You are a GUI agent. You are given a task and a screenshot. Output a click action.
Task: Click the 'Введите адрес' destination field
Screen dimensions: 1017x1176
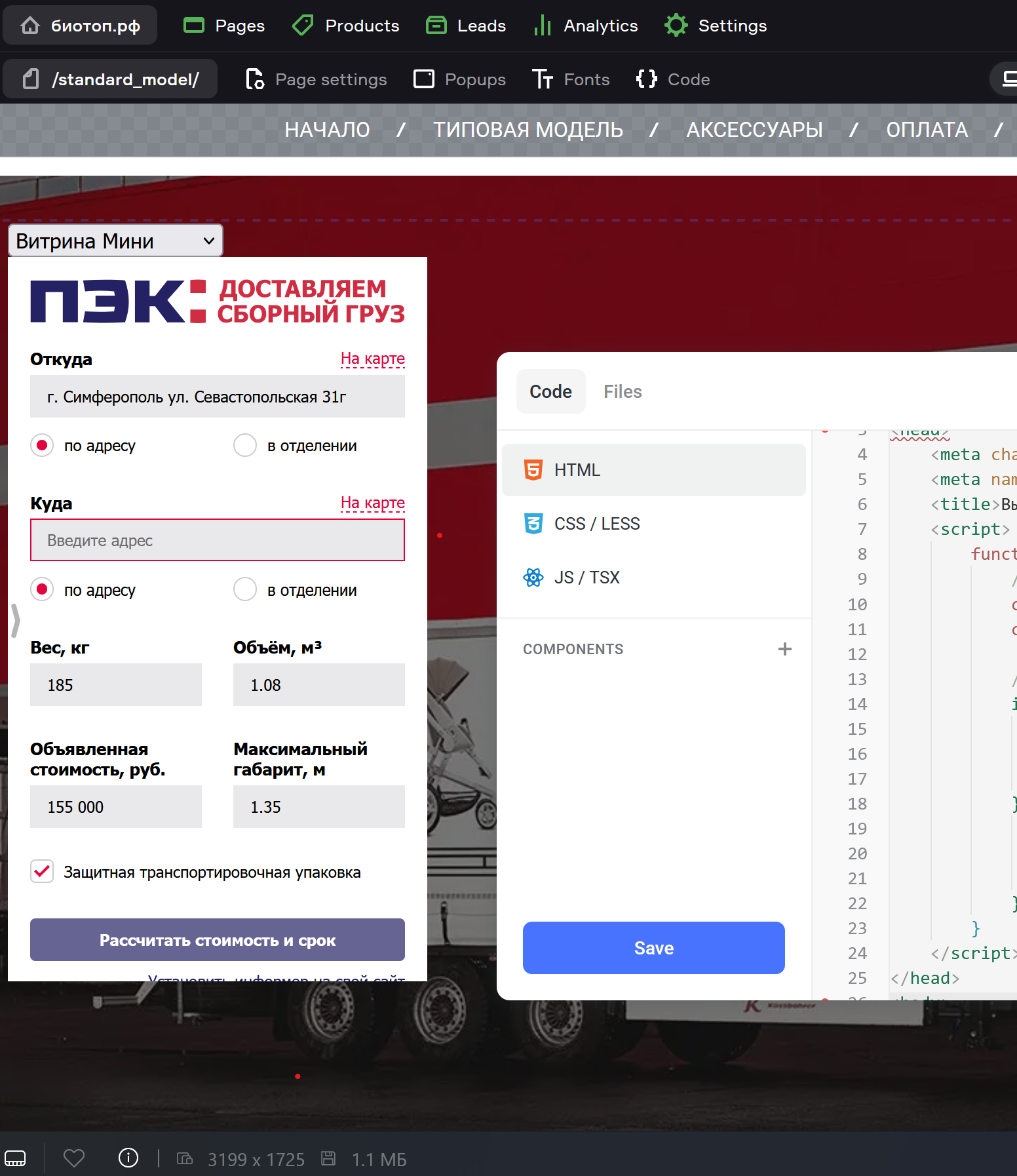click(x=218, y=540)
